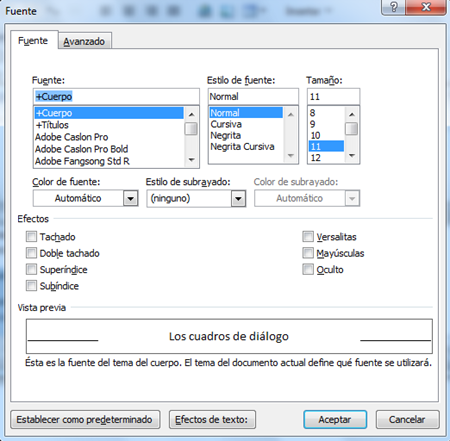Click the Estilo de fuente input field
Screen dimensions: 450x441
point(253,97)
